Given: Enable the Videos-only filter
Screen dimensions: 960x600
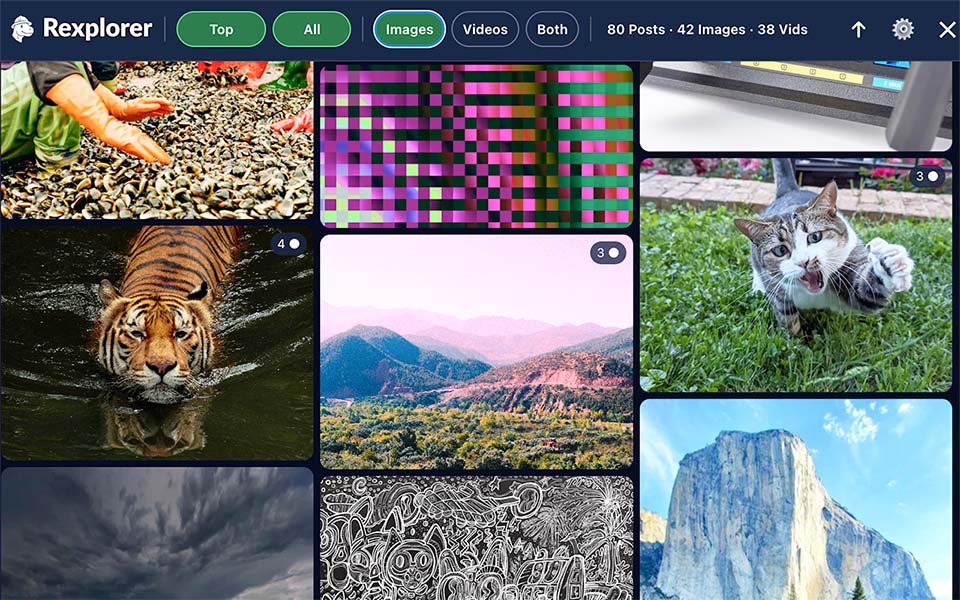Looking at the screenshot, I should pyautogui.click(x=484, y=29).
